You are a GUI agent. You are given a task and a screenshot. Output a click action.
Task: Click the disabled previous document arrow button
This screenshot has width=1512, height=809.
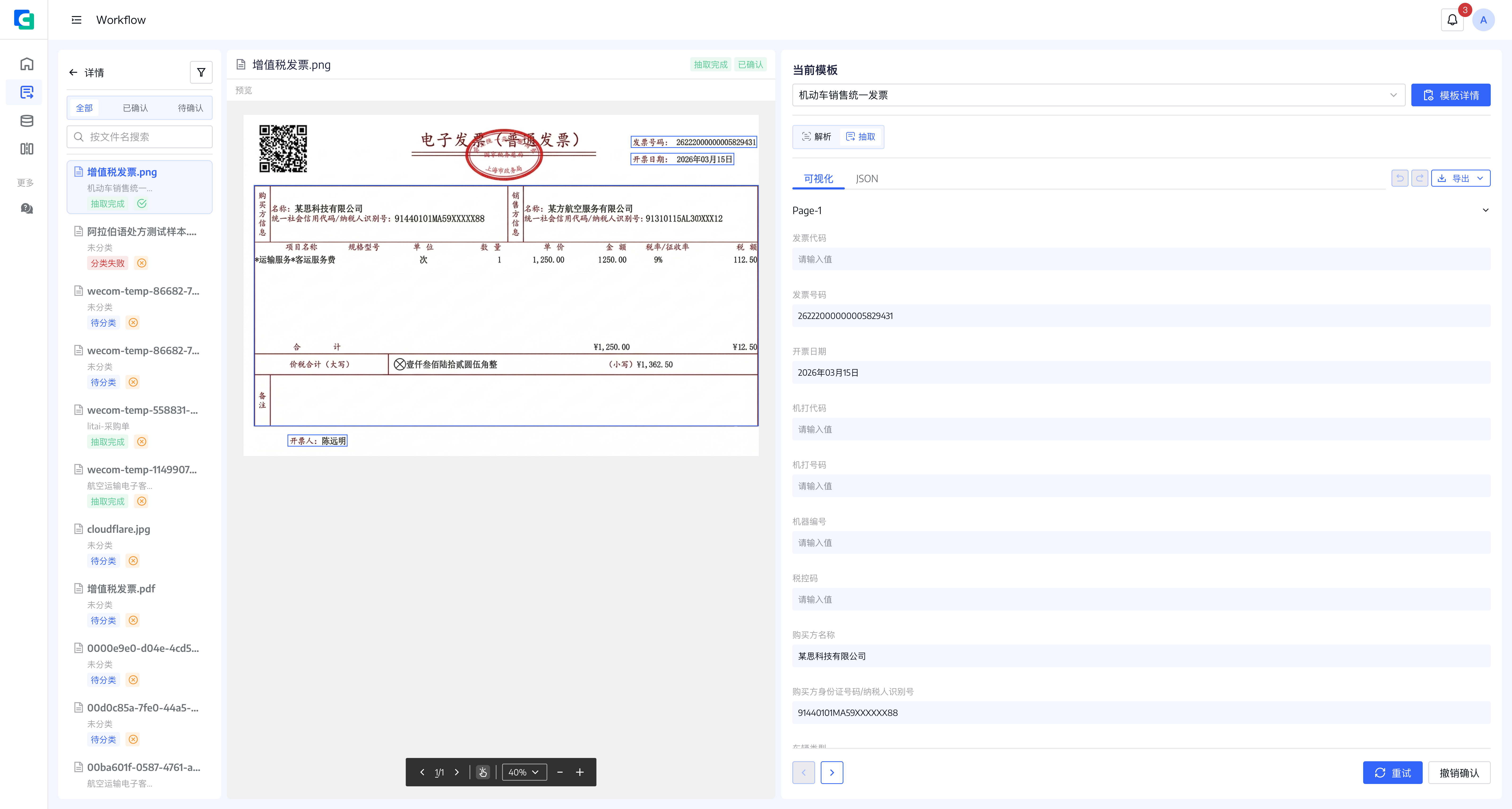[803, 773]
